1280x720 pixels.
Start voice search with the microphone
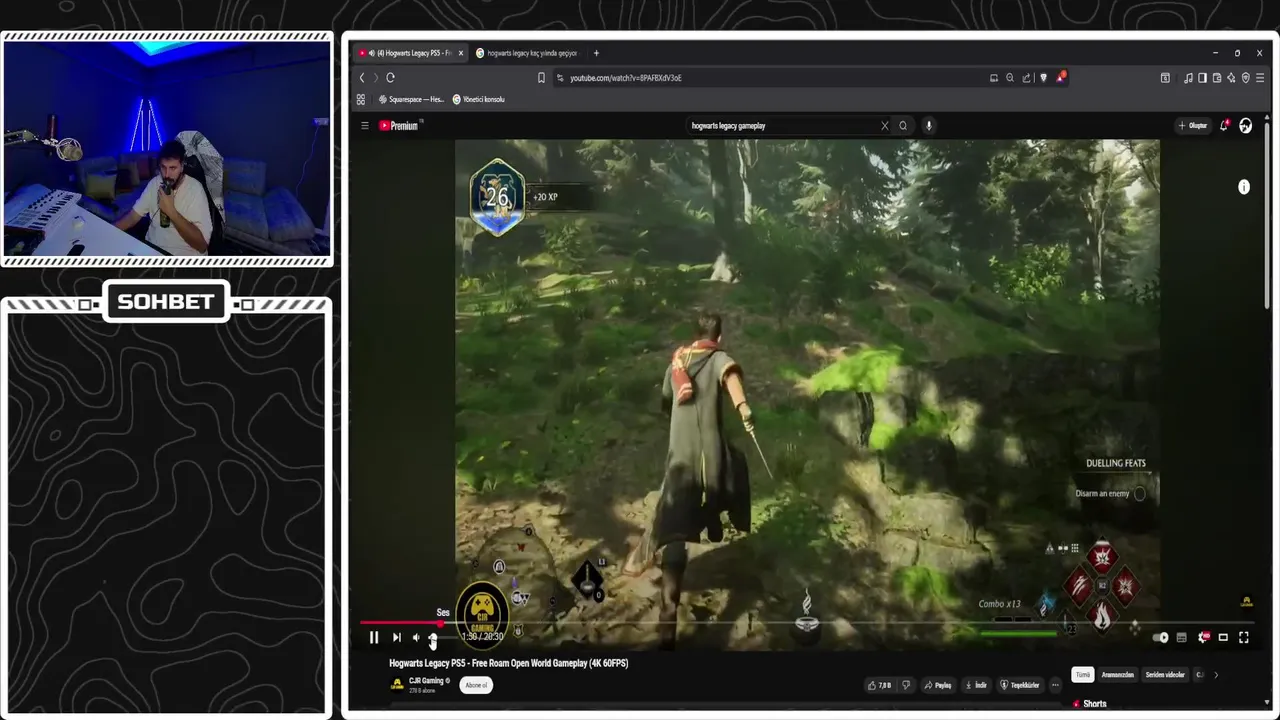tap(929, 125)
